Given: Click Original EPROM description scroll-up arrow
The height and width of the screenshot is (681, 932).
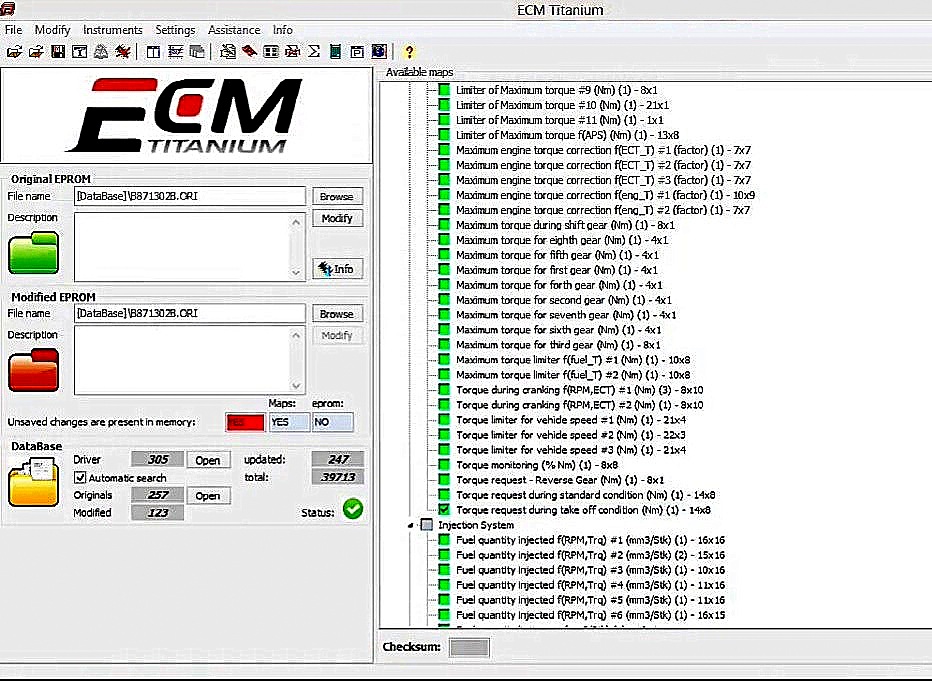Looking at the screenshot, I should 296,222.
